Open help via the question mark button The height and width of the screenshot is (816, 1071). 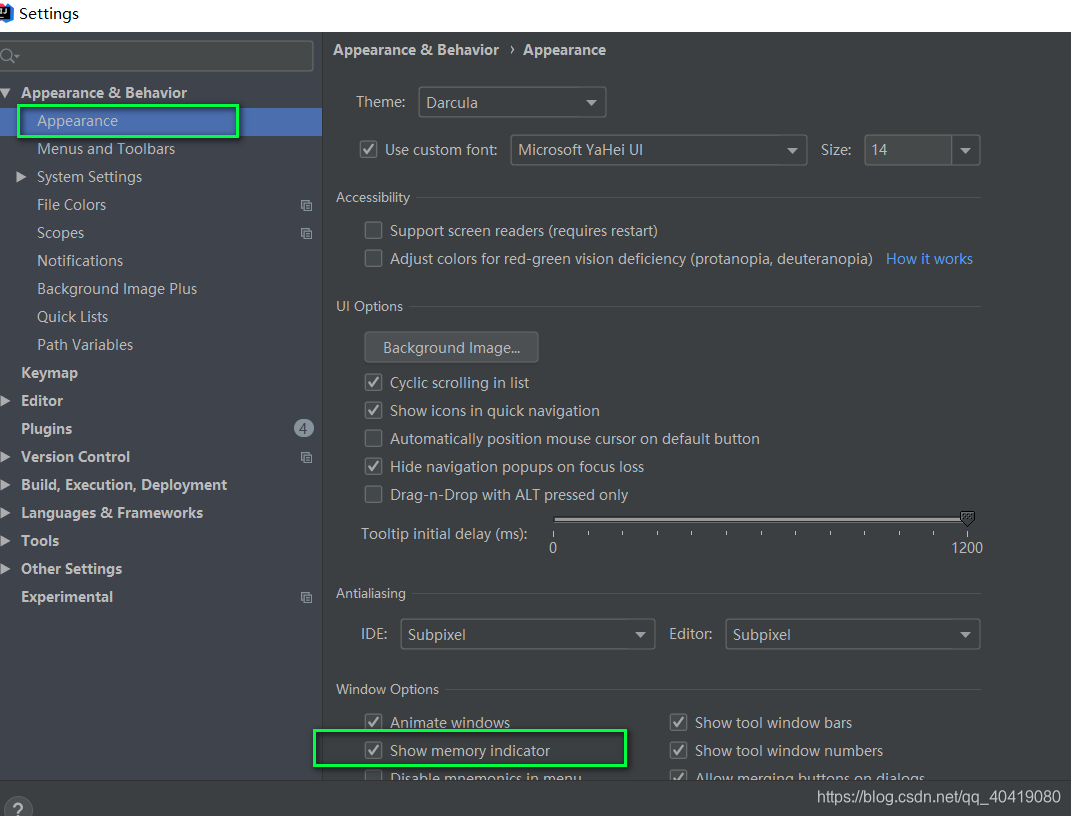[x=18, y=808]
